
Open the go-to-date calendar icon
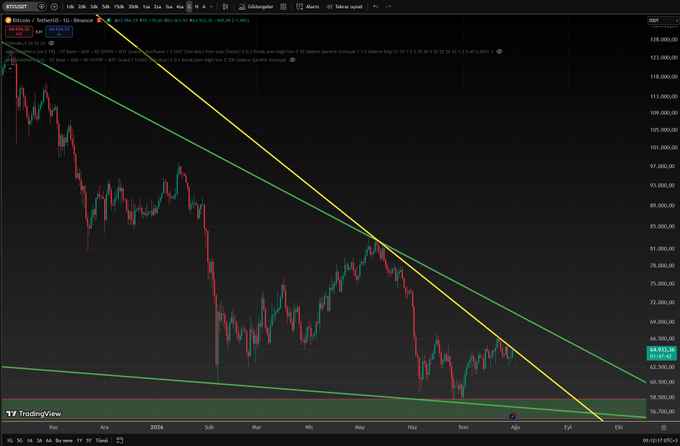coord(120,440)
